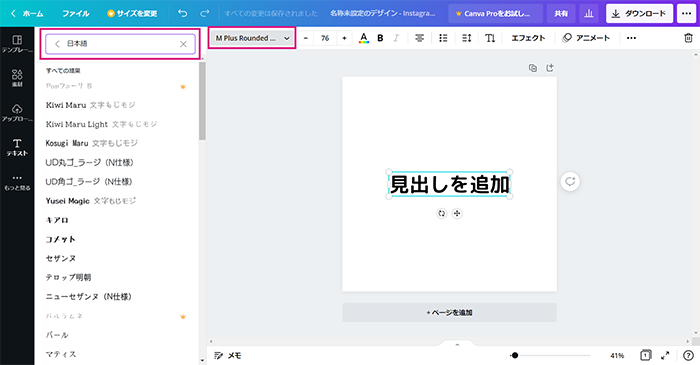Open the page grid view icon
Image resolution: width=700 pixels, height=365 pixels.
click(646, 355)
